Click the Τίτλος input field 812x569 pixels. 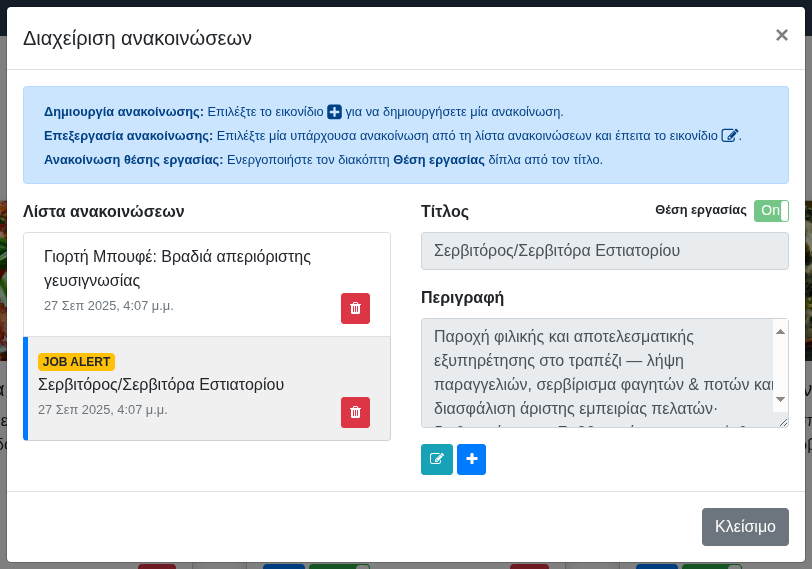[x=604, y=251]
